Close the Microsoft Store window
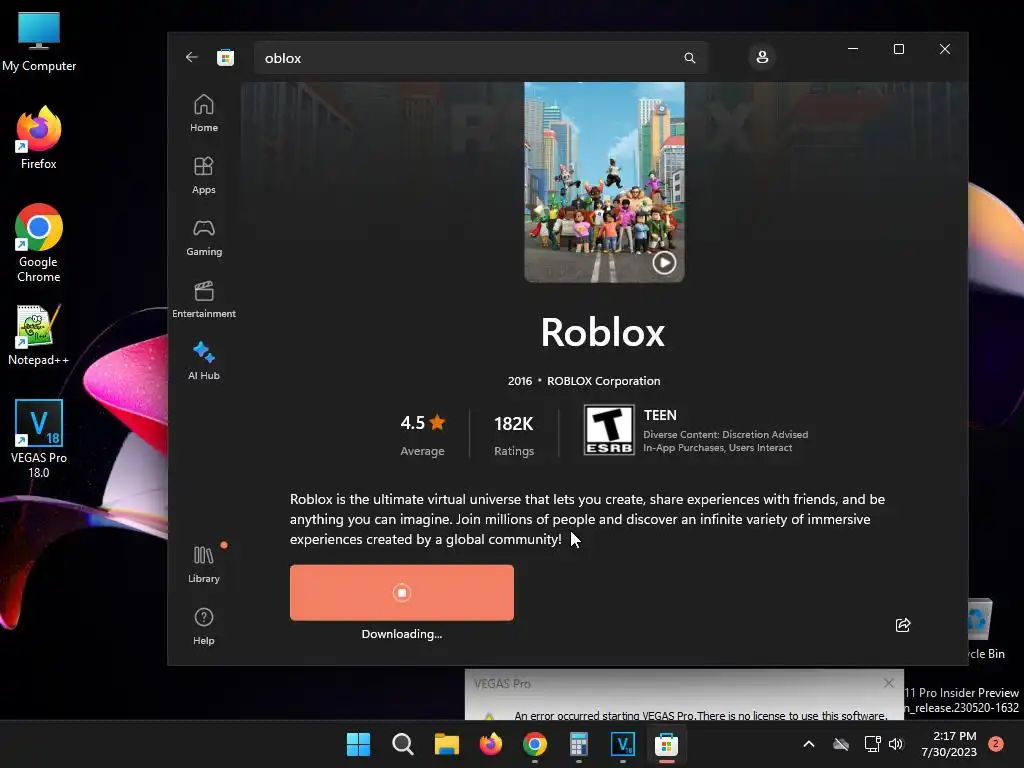 point(945,49)
